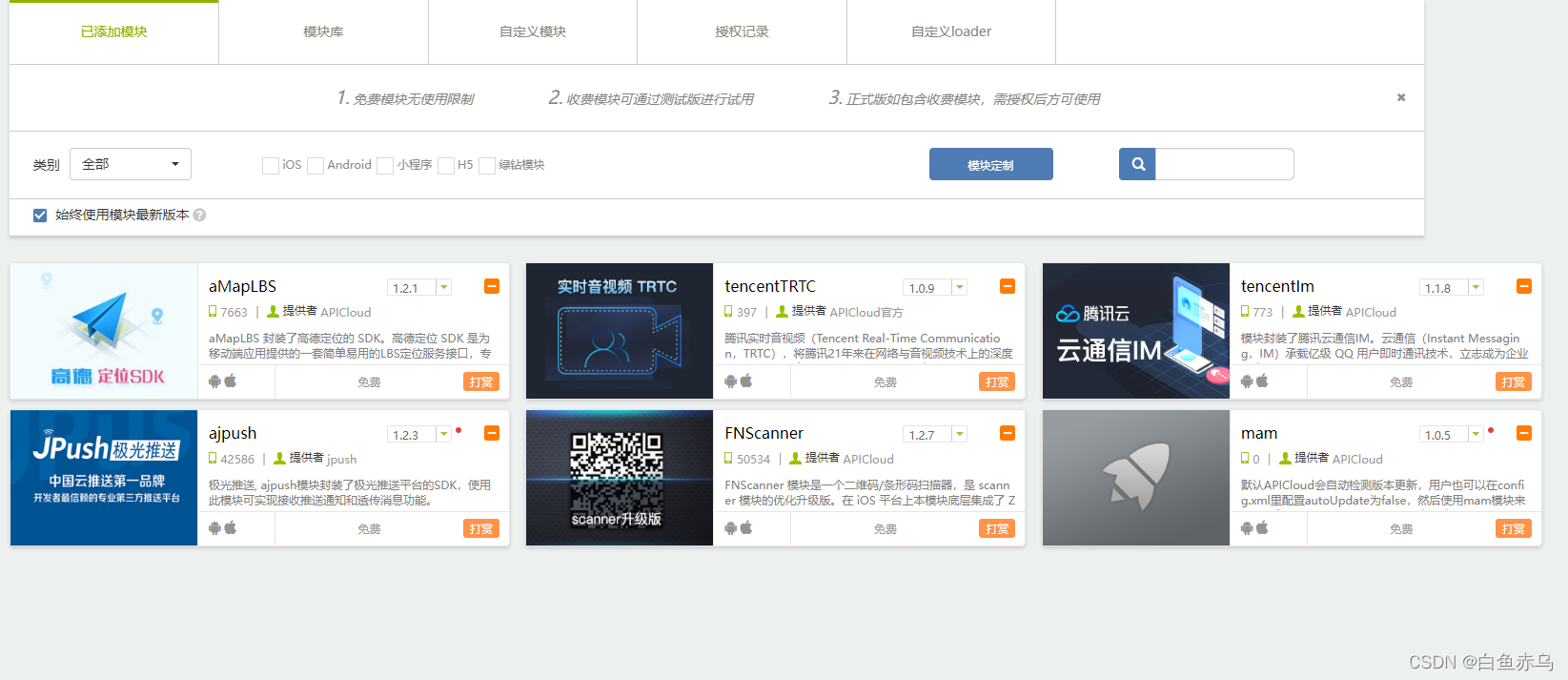Remove mam module with orange minus icon
1568x680 pixels.
click(x=1524, y=433)
